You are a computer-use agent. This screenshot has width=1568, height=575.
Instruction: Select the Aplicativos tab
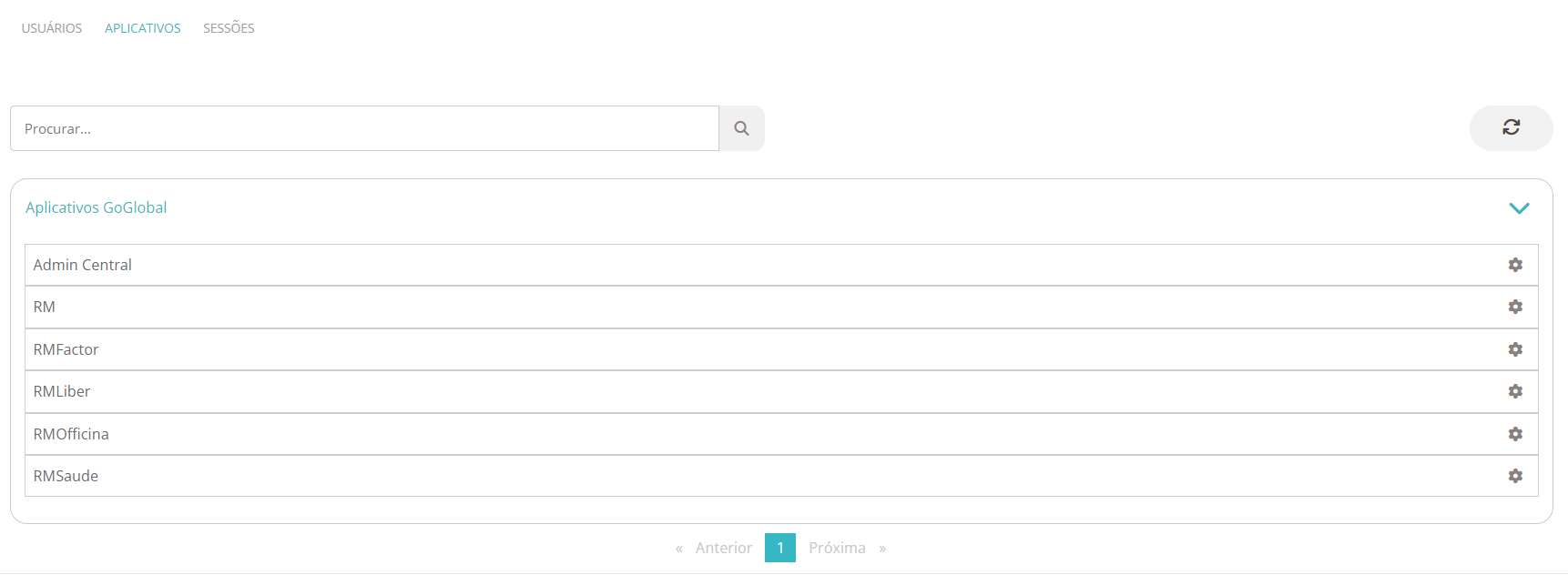click(x=143, y=28)
